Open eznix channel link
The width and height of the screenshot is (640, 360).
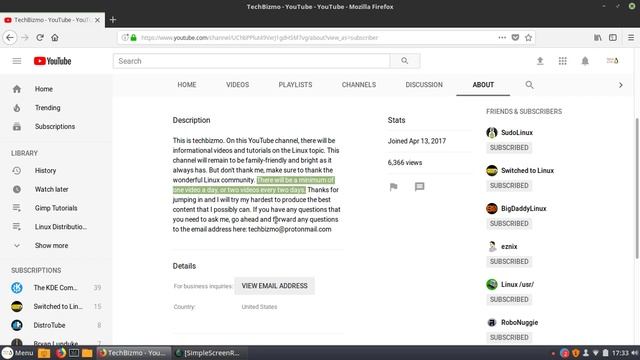click(509, 247)
